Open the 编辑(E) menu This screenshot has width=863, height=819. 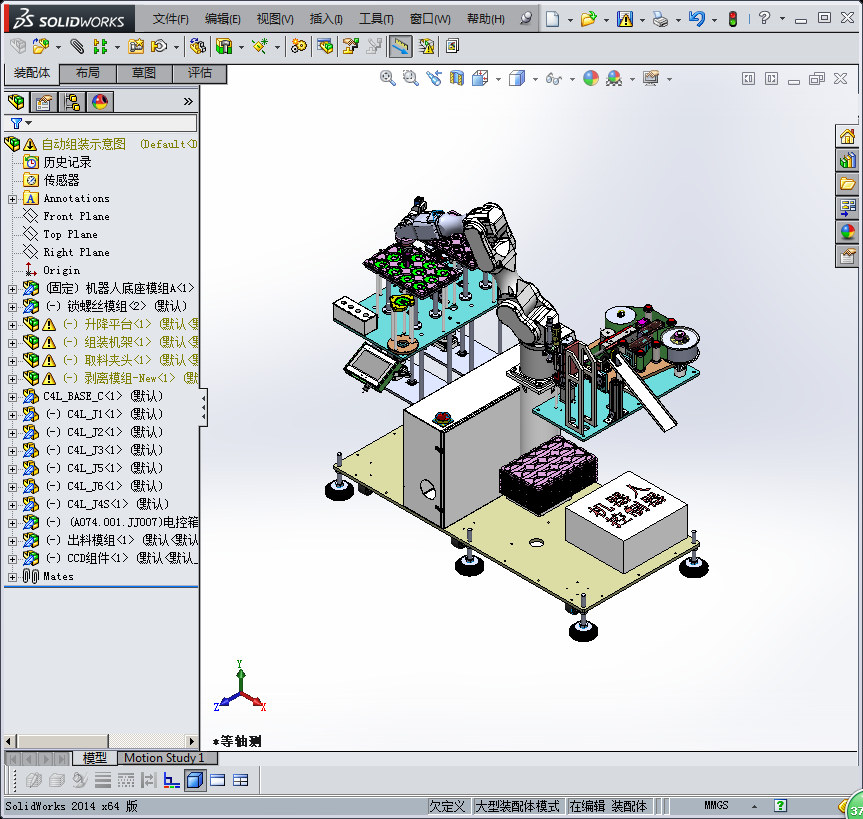[x=222, y=19]
